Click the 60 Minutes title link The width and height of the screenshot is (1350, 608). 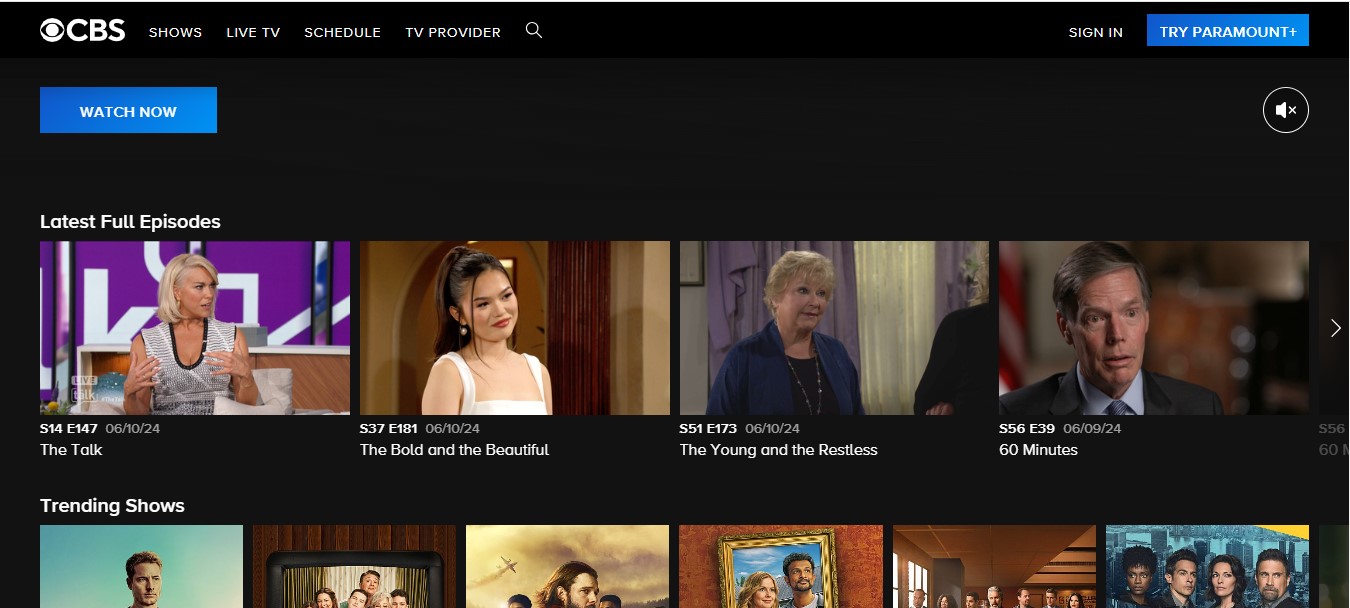[1038, 450]
